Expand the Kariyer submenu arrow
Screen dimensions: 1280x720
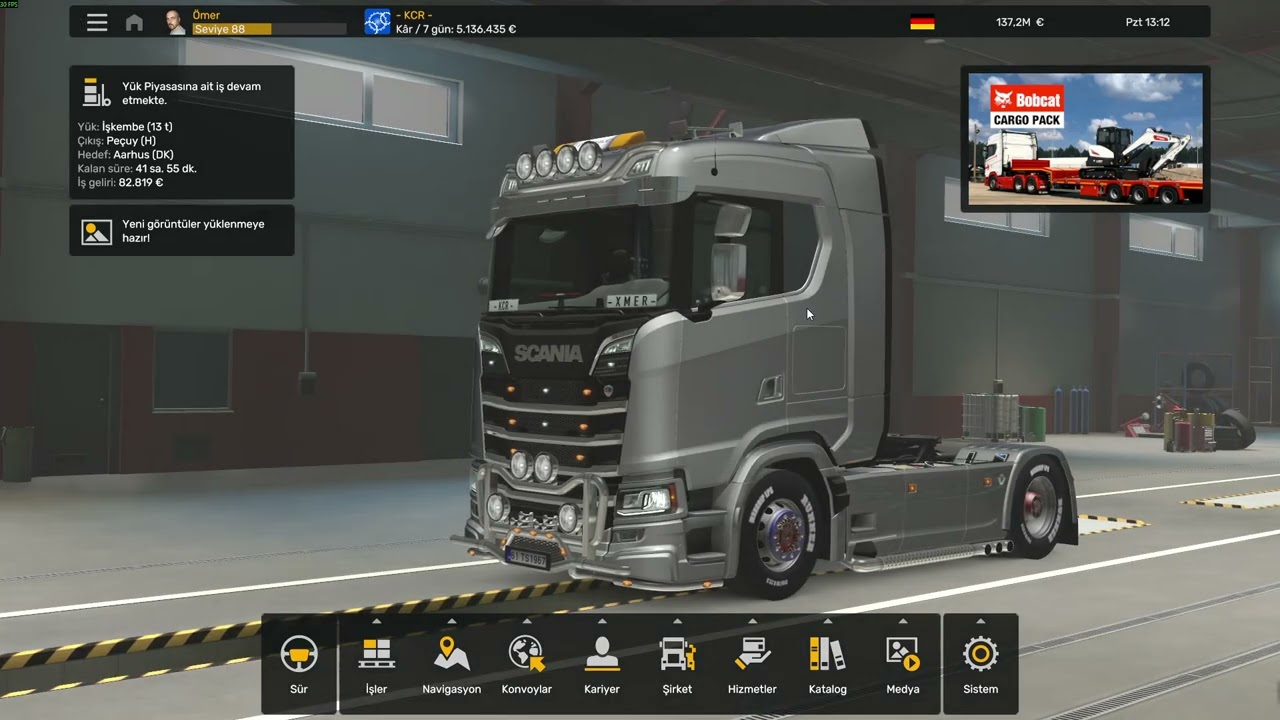click(602, 621)
